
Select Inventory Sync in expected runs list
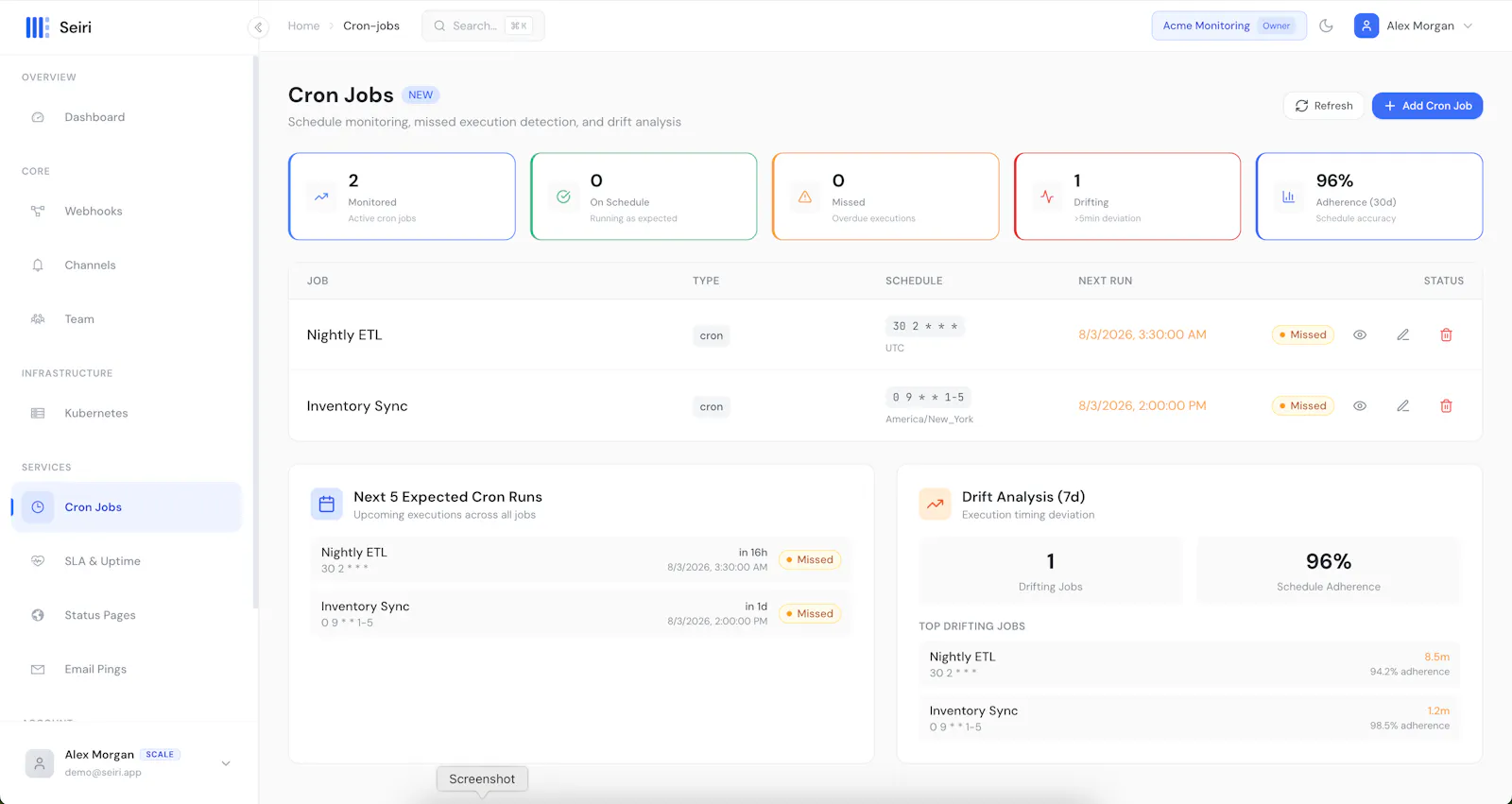coord(580,614)
